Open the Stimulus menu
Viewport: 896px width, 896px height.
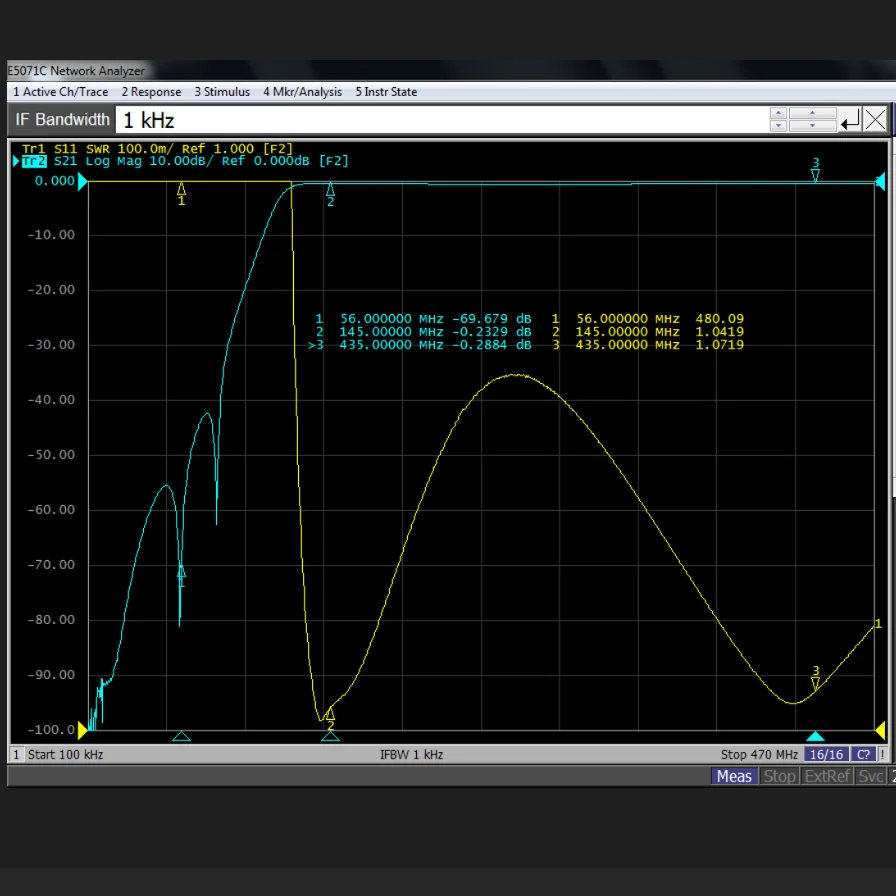pos(222,92)
